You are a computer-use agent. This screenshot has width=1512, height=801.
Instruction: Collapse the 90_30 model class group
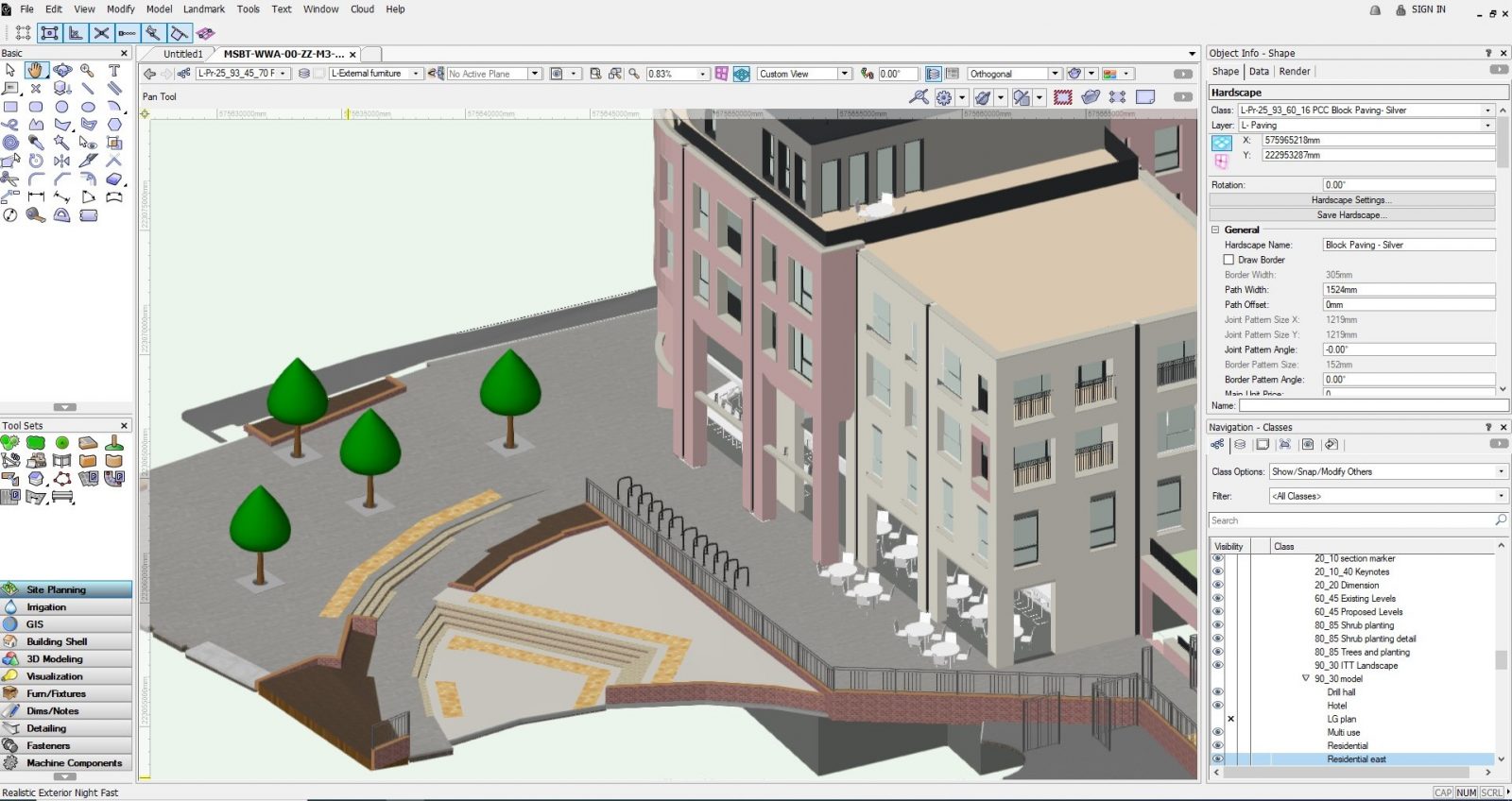pyautogui.click(x=1306, y=678)
